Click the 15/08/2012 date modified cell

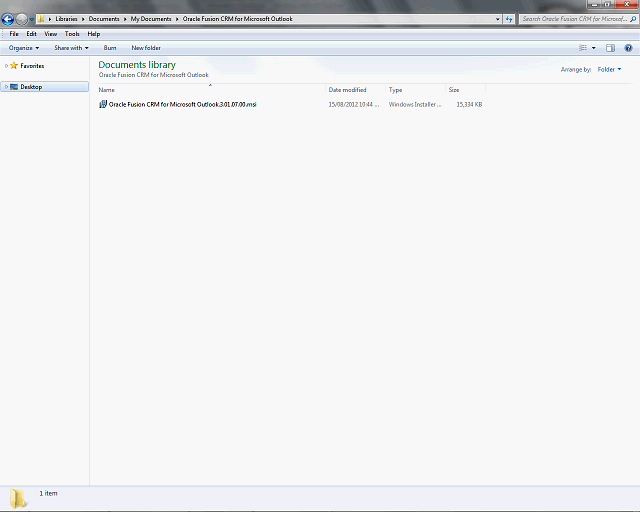click(354, 105)
